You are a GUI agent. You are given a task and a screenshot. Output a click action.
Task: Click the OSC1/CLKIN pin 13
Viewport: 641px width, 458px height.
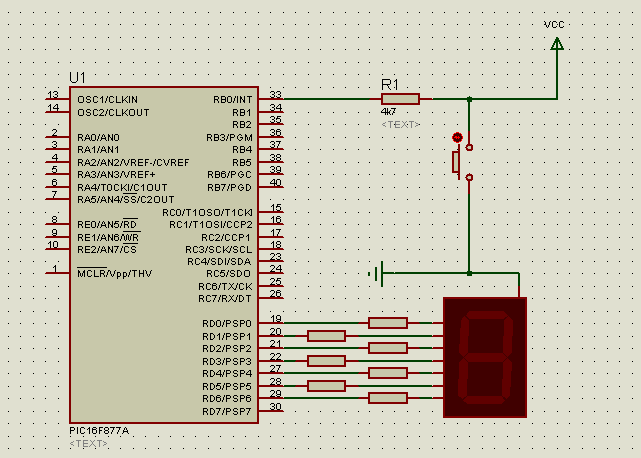click(x=57, y=98)
